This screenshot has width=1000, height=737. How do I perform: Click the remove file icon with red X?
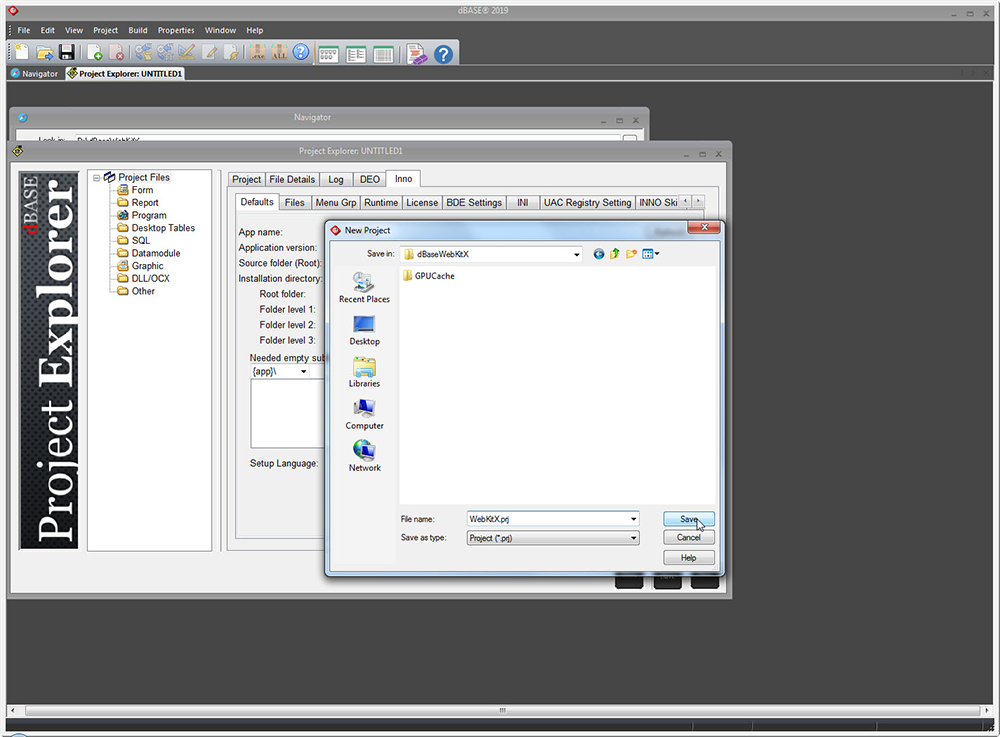(116, 52)
